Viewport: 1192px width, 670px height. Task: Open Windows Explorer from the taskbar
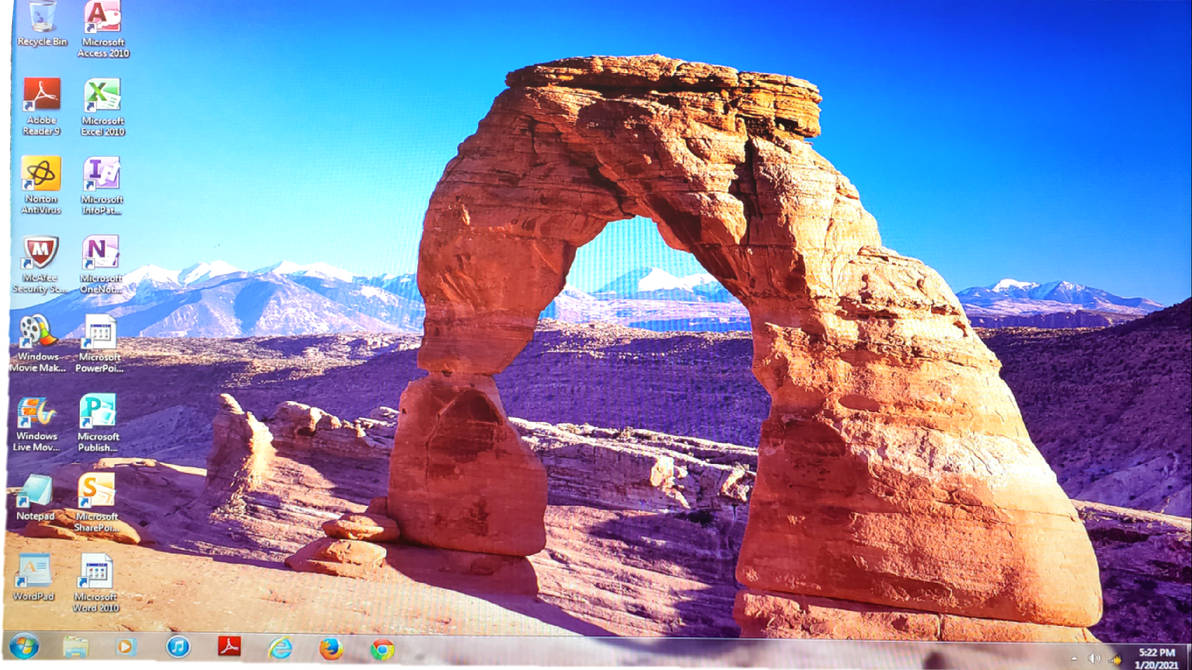(75, 647)
